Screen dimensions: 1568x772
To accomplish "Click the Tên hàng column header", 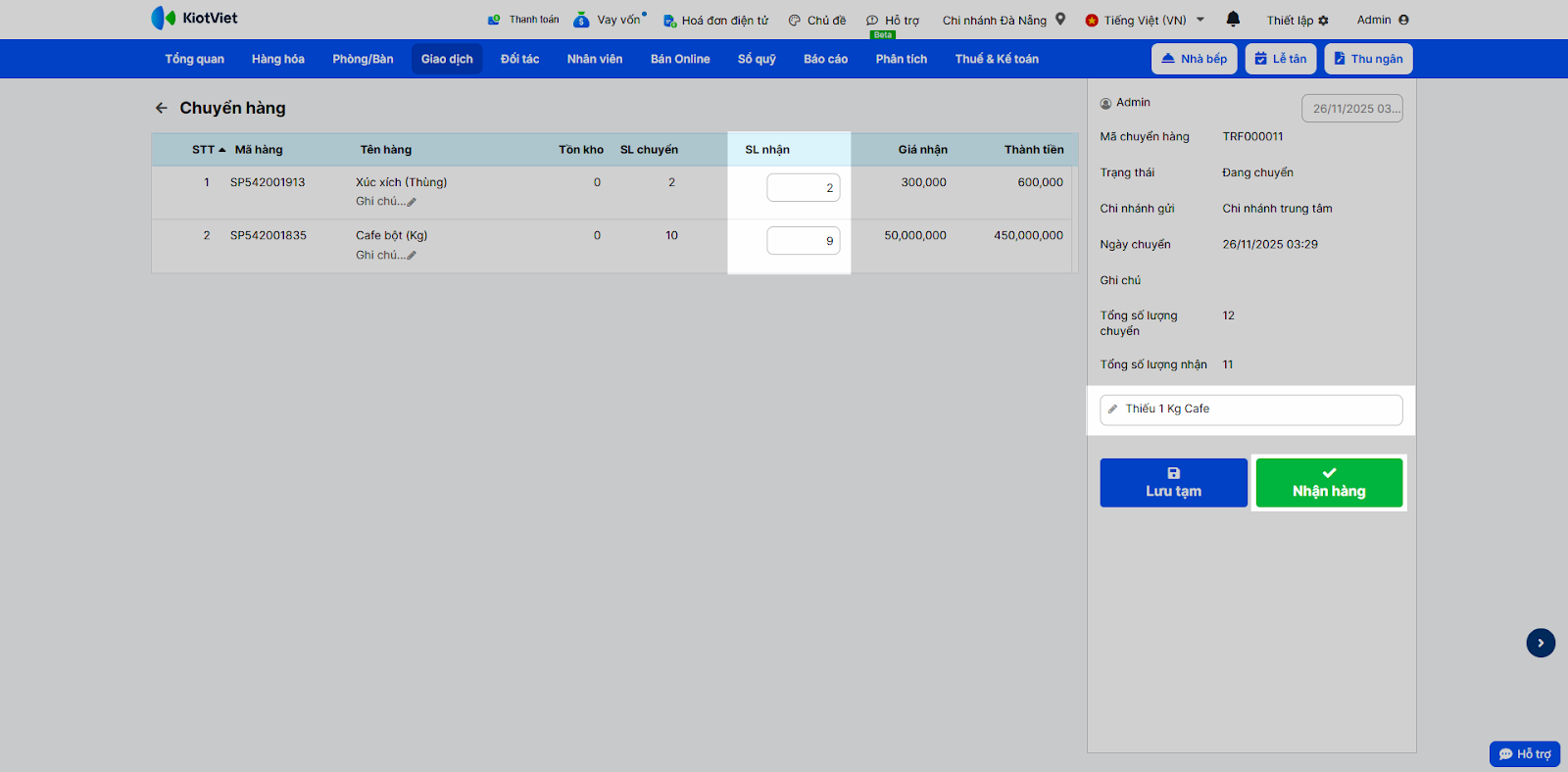I will 386,150.
